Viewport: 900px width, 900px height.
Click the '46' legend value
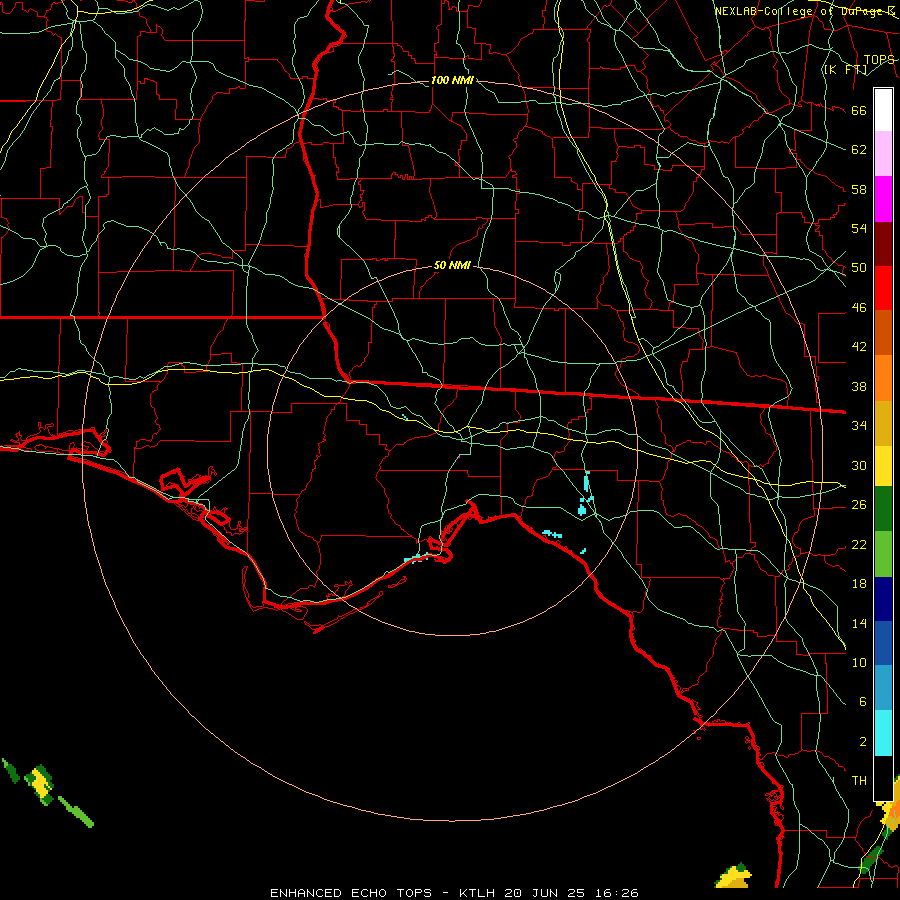click(859, 308)
